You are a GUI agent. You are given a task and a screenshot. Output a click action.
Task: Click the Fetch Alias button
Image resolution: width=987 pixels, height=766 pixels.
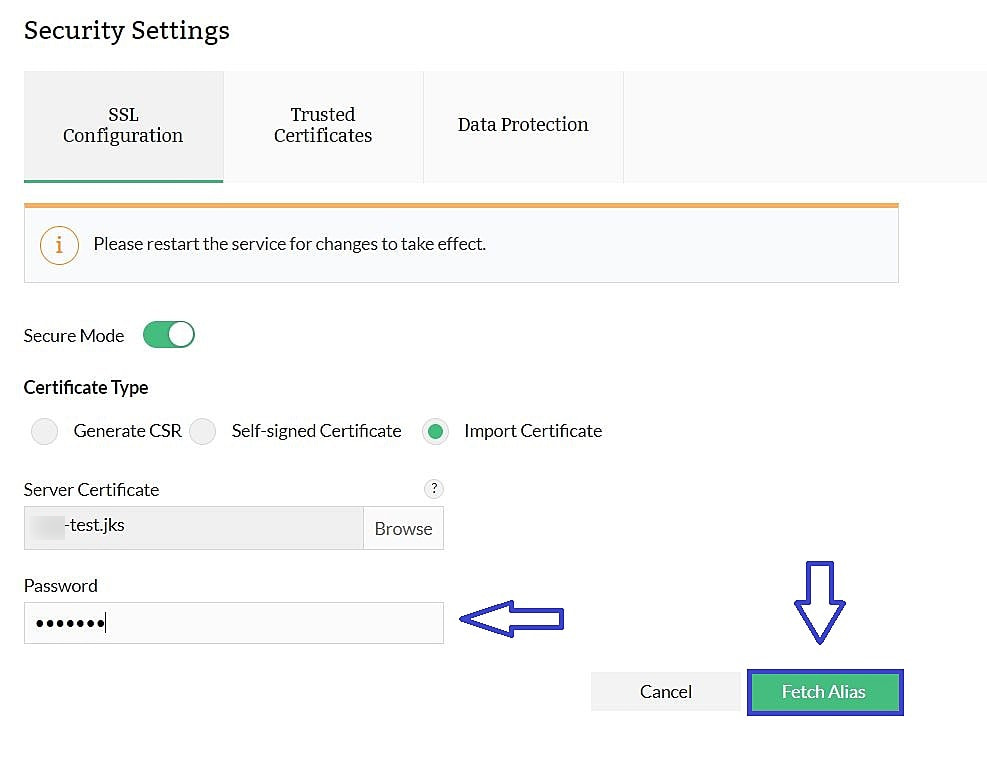[x=824, y=692]
